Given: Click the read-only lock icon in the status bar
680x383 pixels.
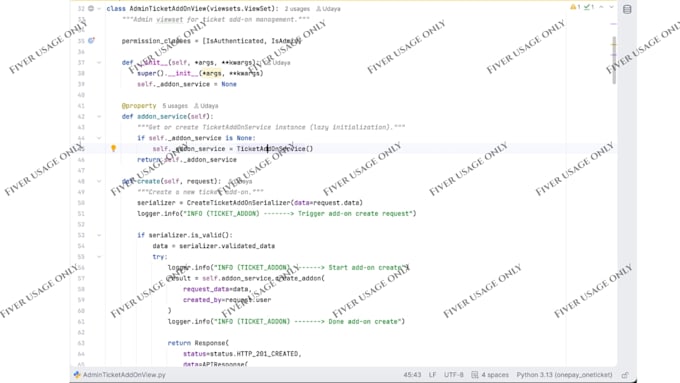Looking at the screenshot, I should pyautogui.click(x=624, y=375).
